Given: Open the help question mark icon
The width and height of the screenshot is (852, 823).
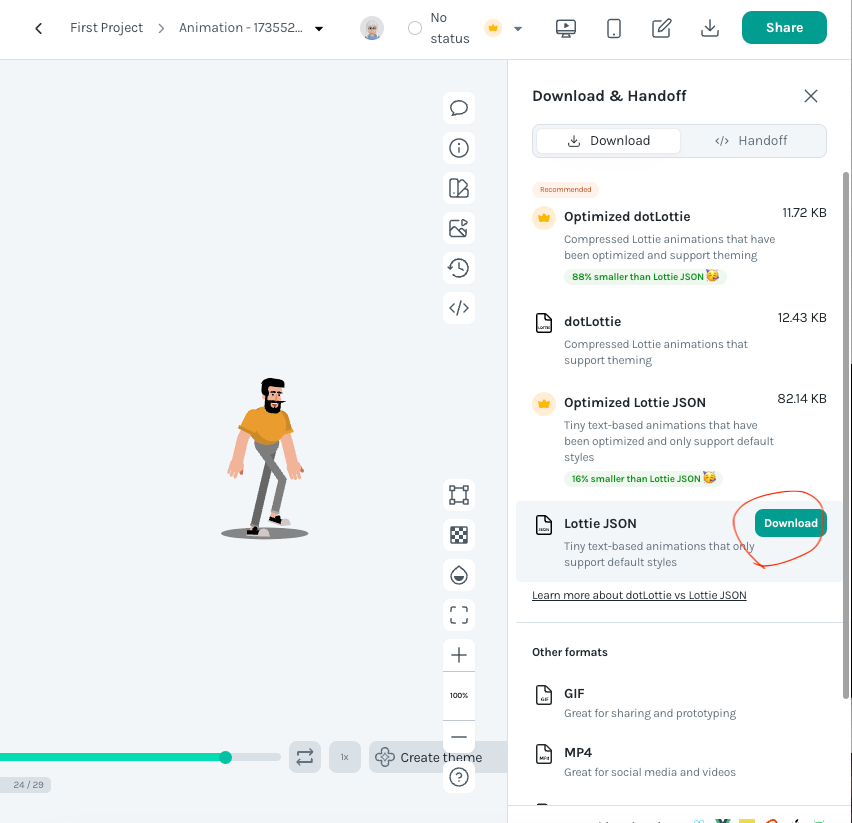Looking at the screenshot, I should [x=459, y=777].
